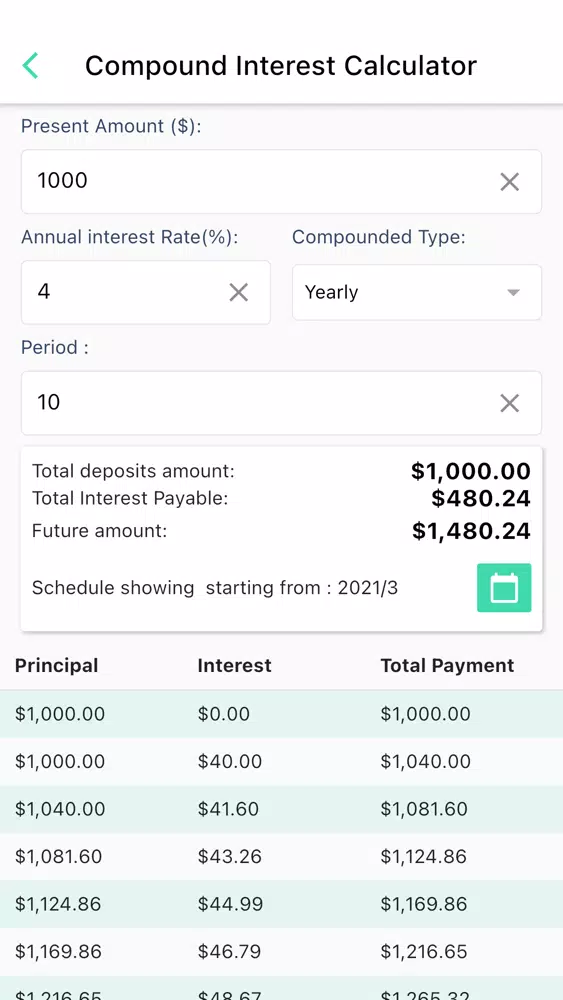Tap the $1,124.86 total payment cell
Image resolution: width=563 pixels, height=1000 pixels.
(x=423, y=856)
